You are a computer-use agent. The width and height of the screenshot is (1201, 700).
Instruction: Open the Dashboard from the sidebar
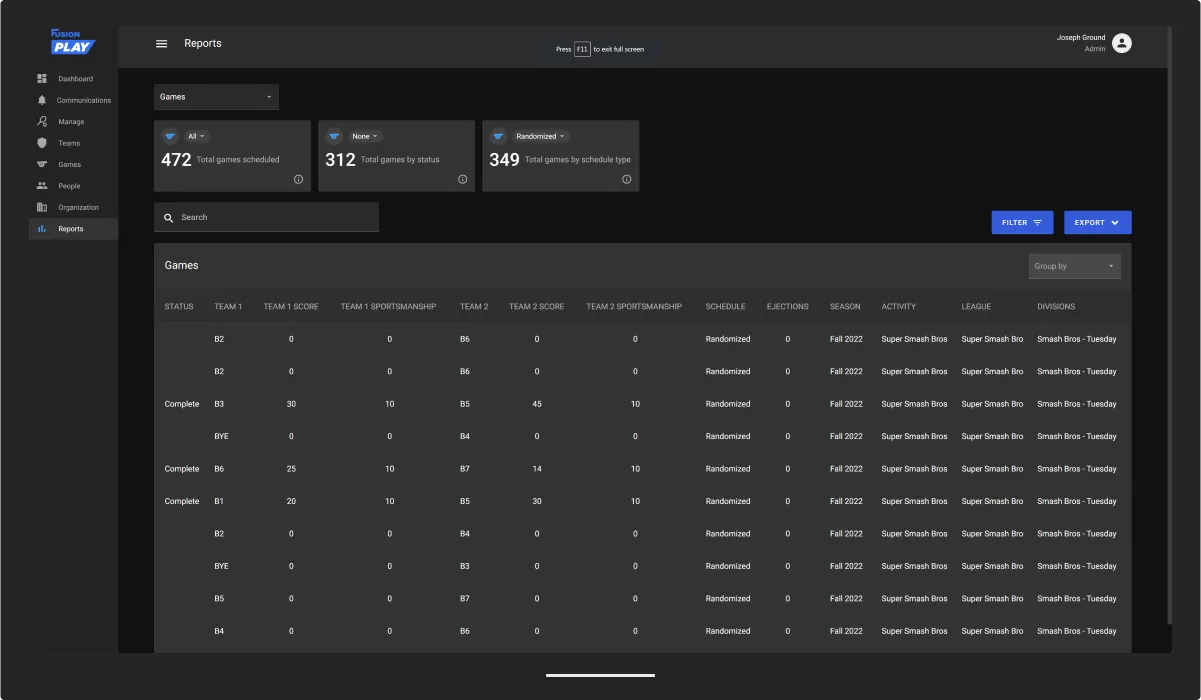coord(76,78)
